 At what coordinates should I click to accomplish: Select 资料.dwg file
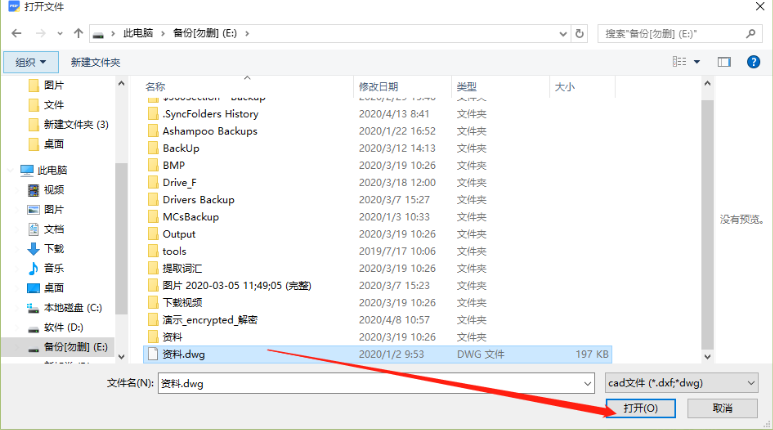[378, 355]
